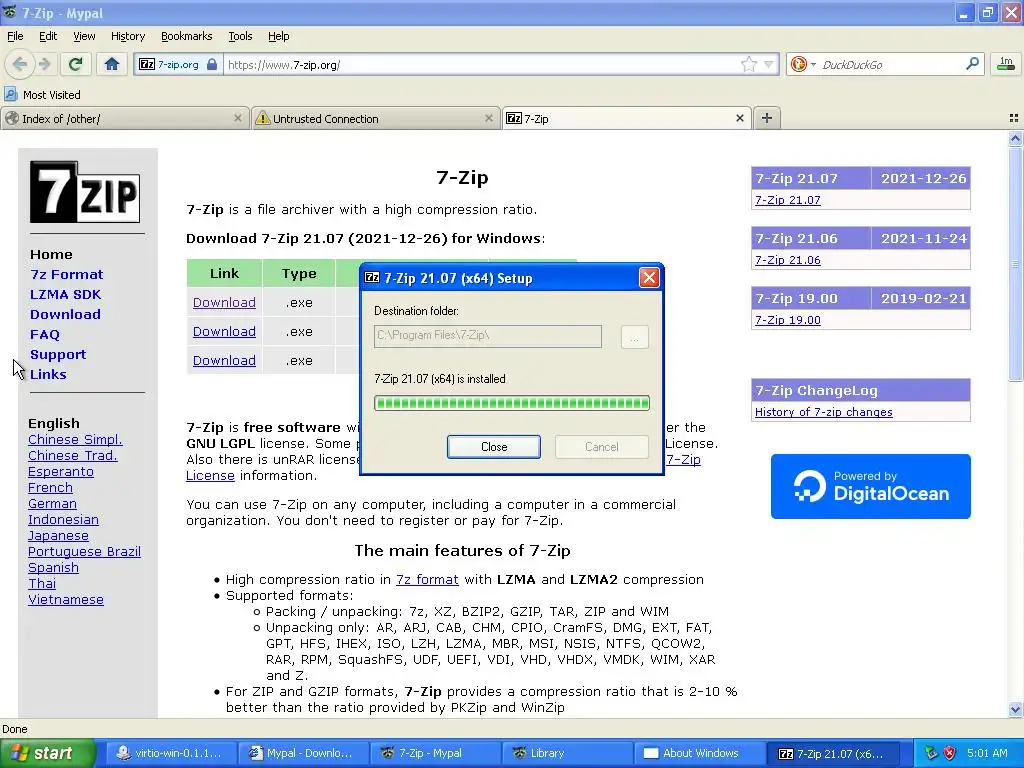Click Close in the 7-Zip Setup dialog
1024x768 pixels.
(494, 447)
